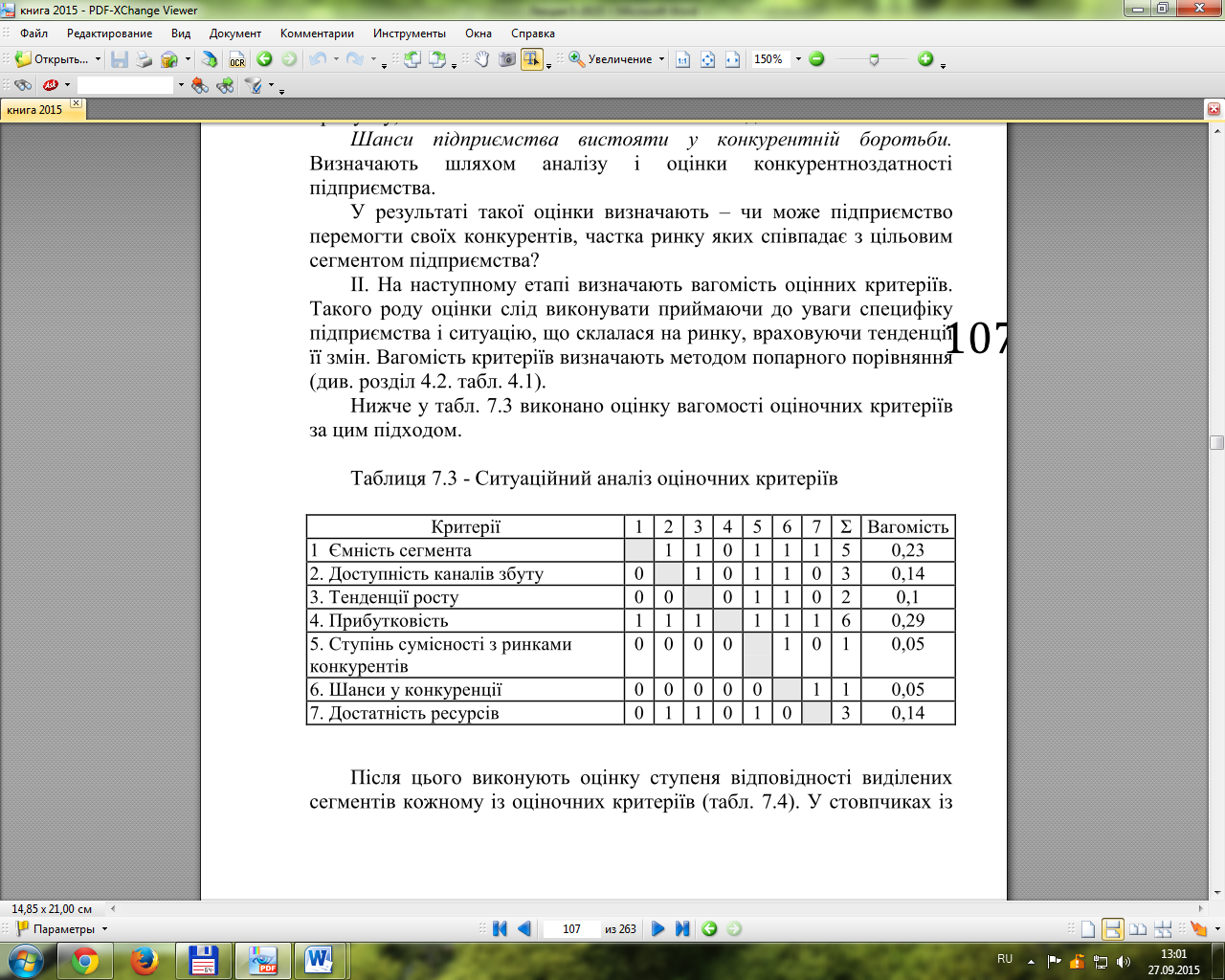Go to first page button
This screenshot has width=1225, height=980.
coord(500,928)
